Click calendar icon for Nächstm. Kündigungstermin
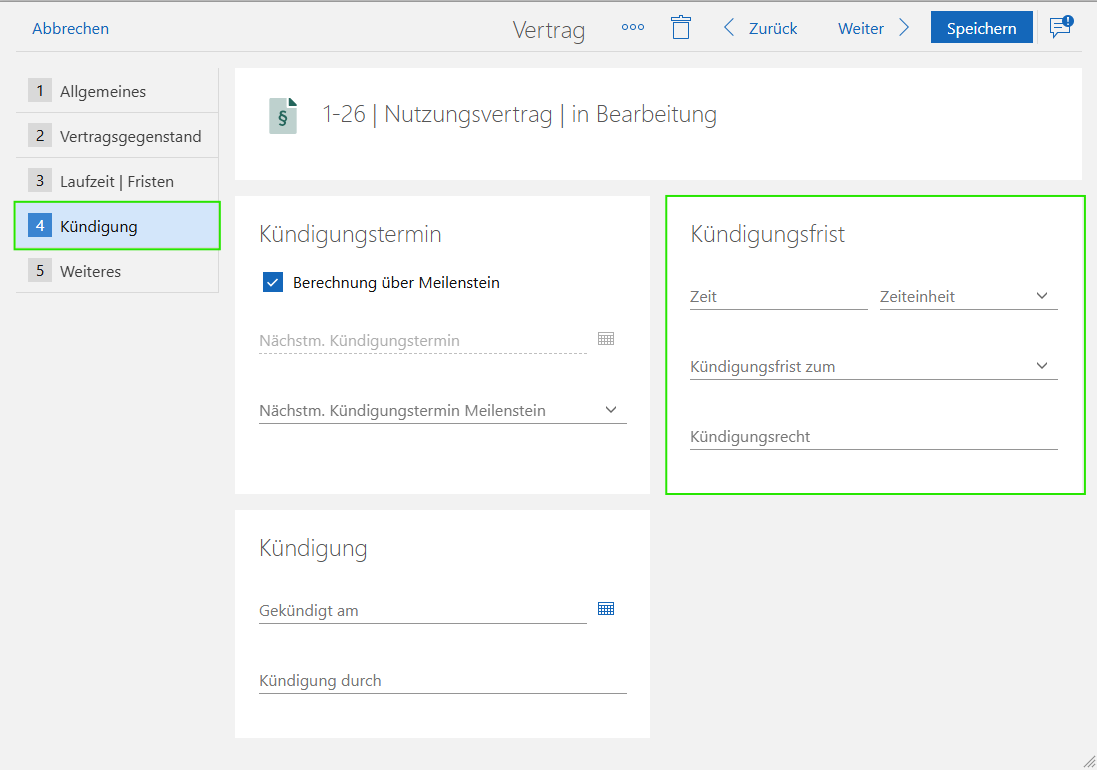This screenshot has width=1097, height=770. tap(606, 339)
